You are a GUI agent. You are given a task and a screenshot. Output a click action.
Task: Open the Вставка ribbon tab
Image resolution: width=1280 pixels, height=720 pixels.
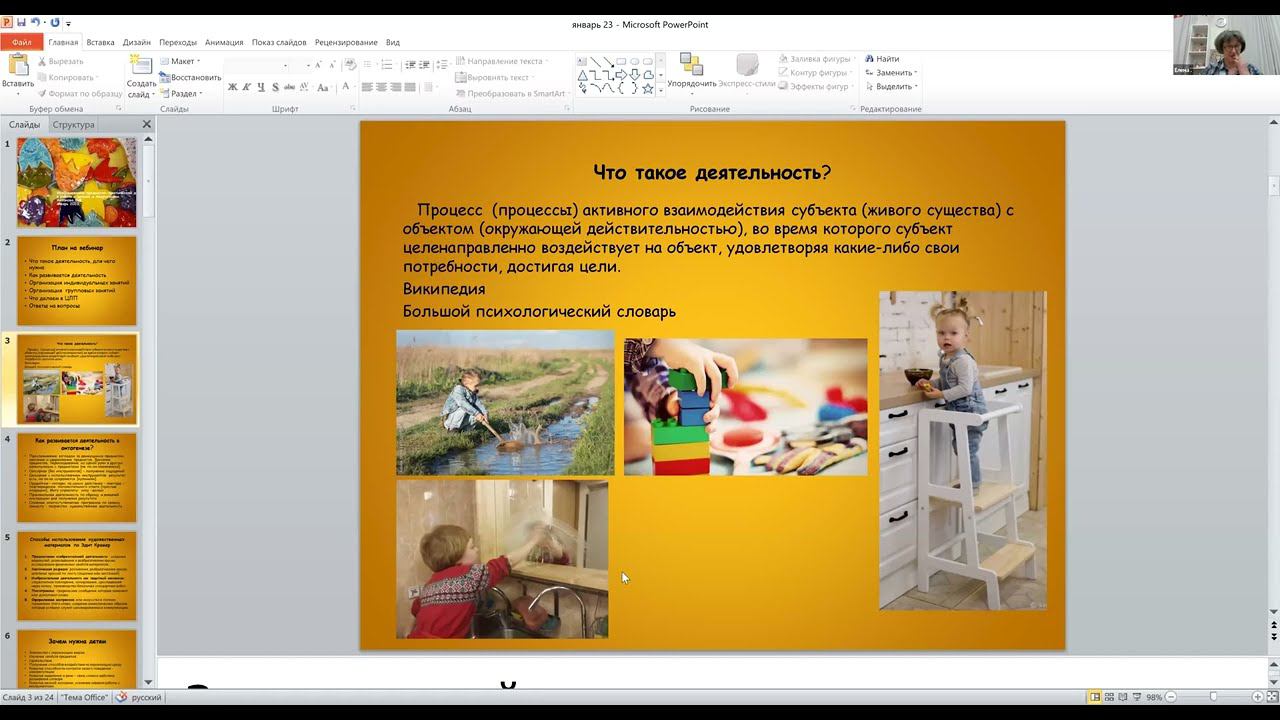tap(100, 42)
